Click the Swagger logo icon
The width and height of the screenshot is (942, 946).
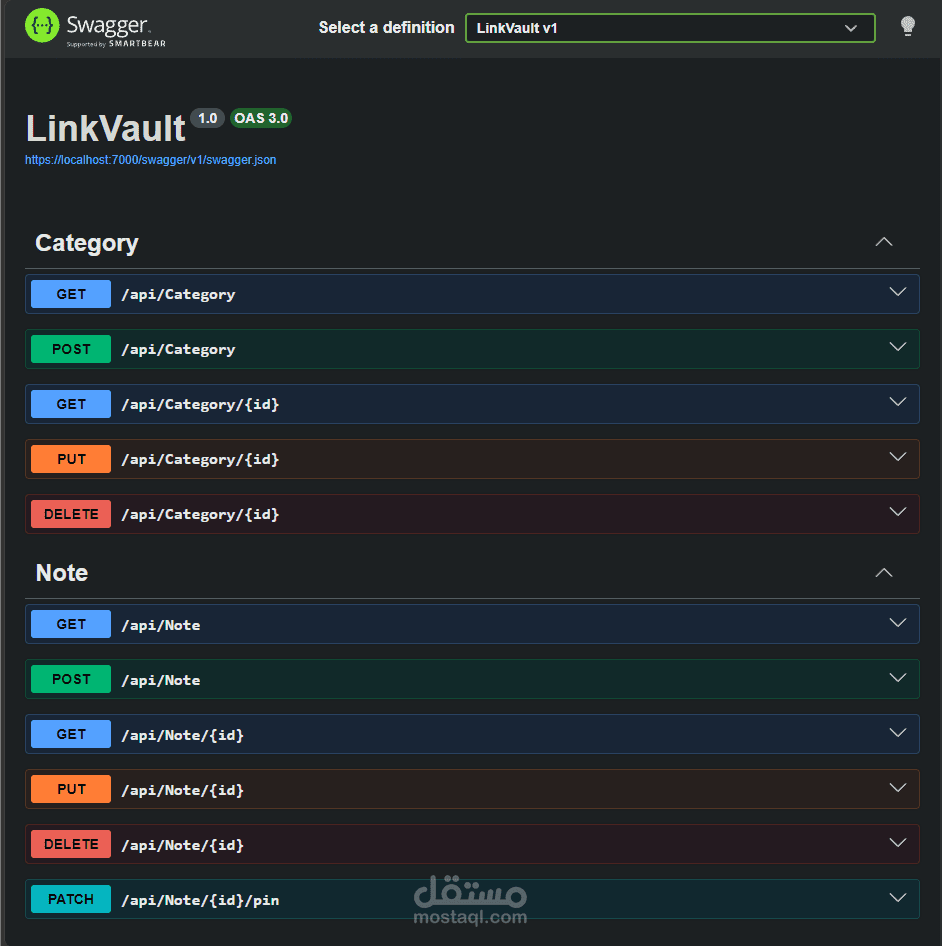tap(42, 26)
